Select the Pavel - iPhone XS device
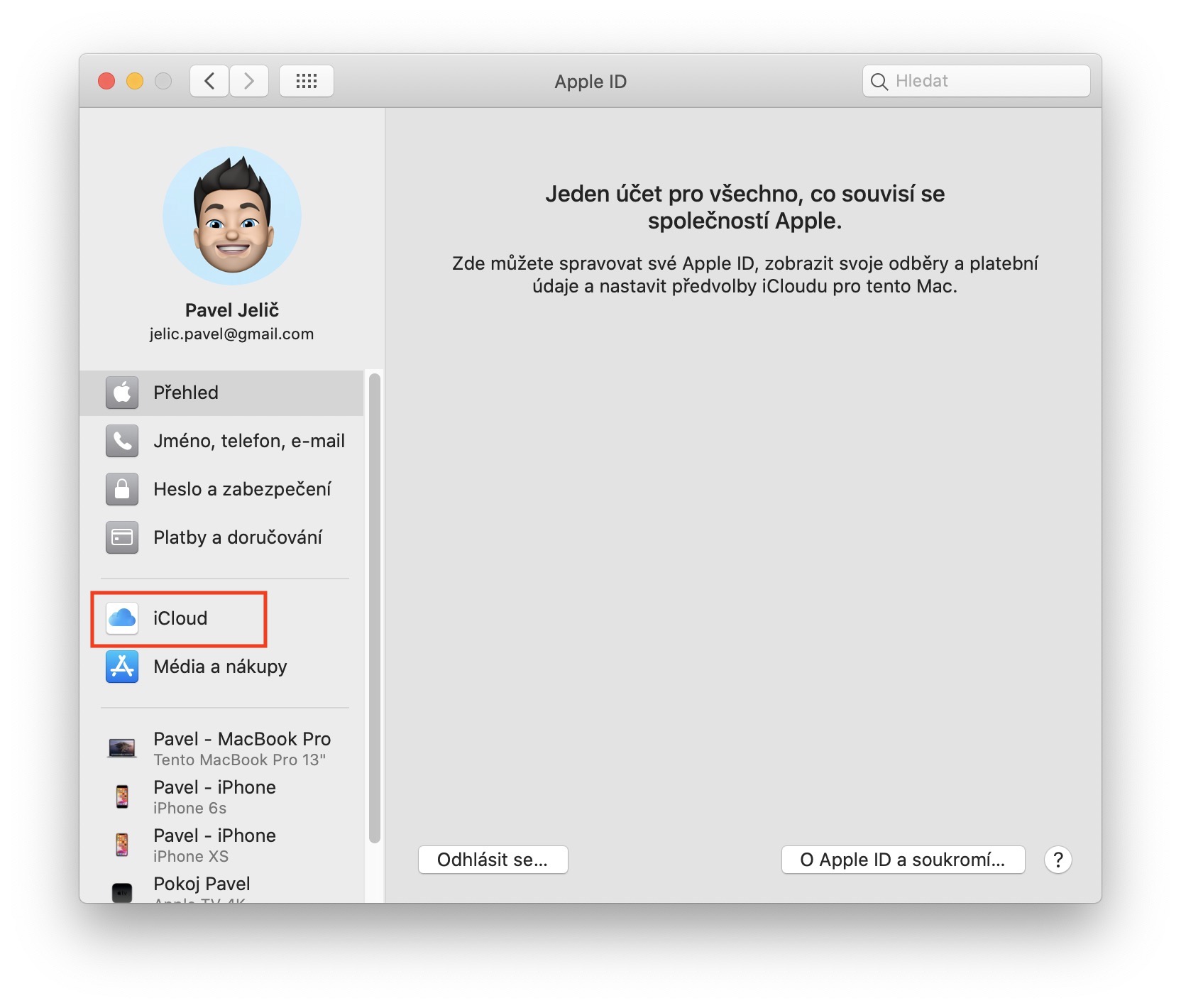The image size is (1181, 1008). point(221,845)
